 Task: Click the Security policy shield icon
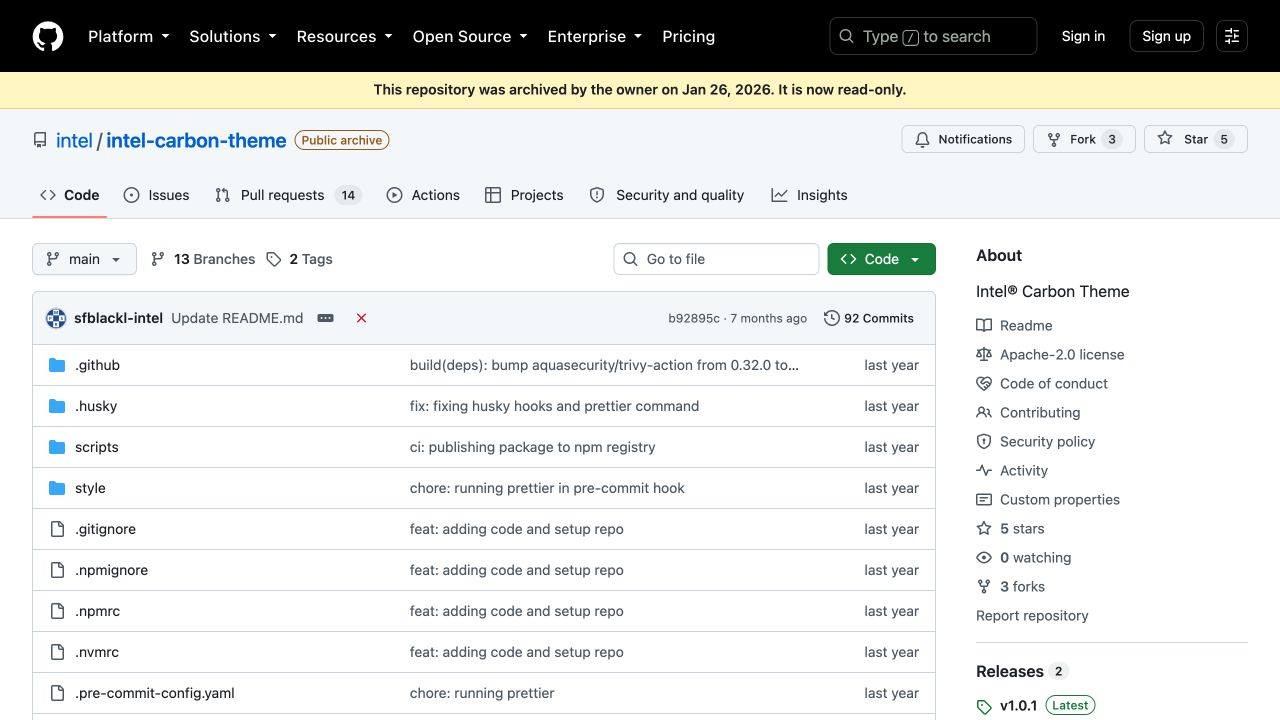984,441
